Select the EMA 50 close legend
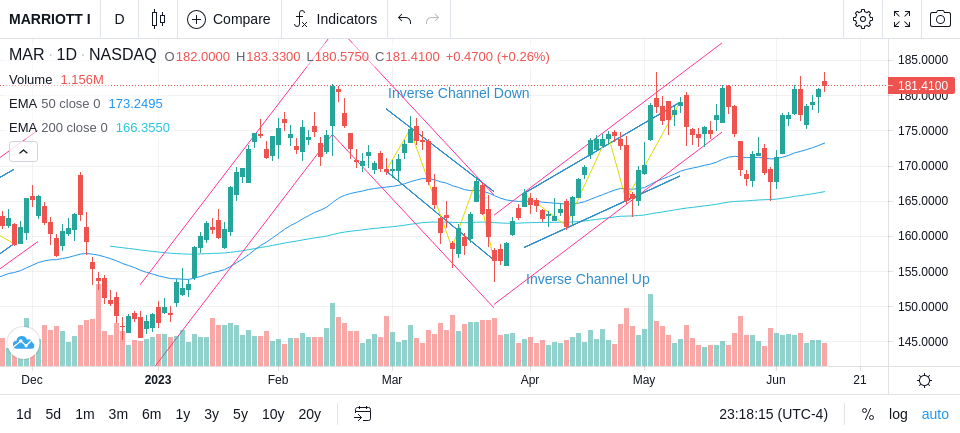The height and width of the screenshot is (433, 960). [x=54, y=104]
